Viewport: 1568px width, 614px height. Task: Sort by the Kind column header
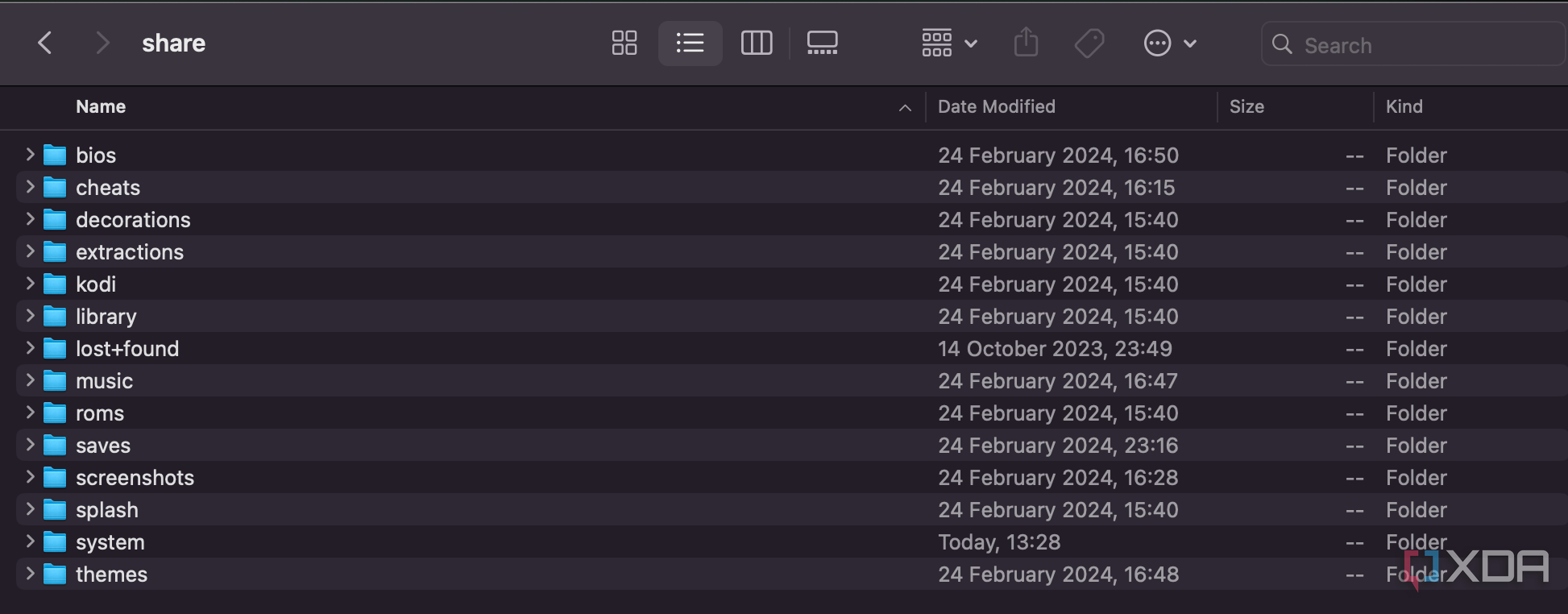(1404, 106)
